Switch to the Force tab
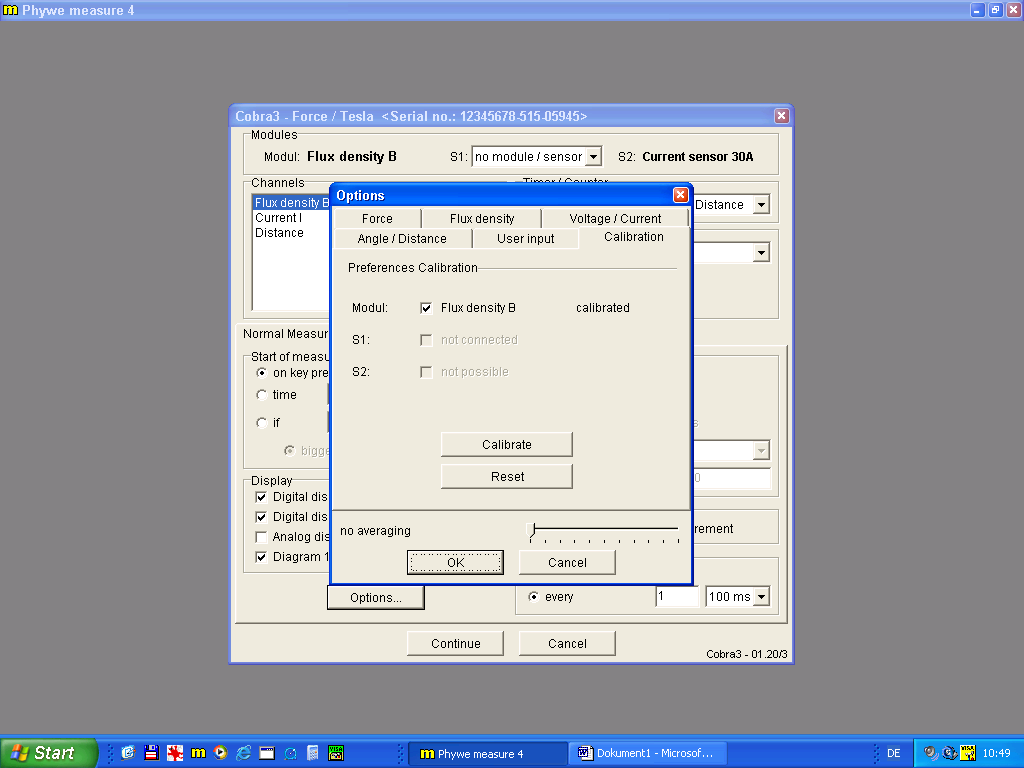Screen dimensions: 1024x768 click(377, 219)
